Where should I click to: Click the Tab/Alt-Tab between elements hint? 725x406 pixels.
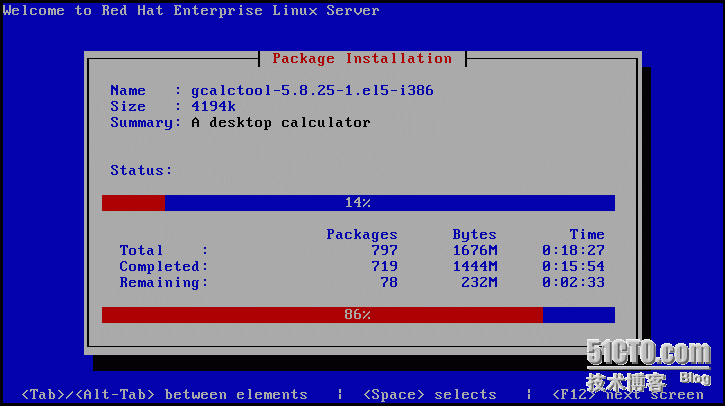165,394
